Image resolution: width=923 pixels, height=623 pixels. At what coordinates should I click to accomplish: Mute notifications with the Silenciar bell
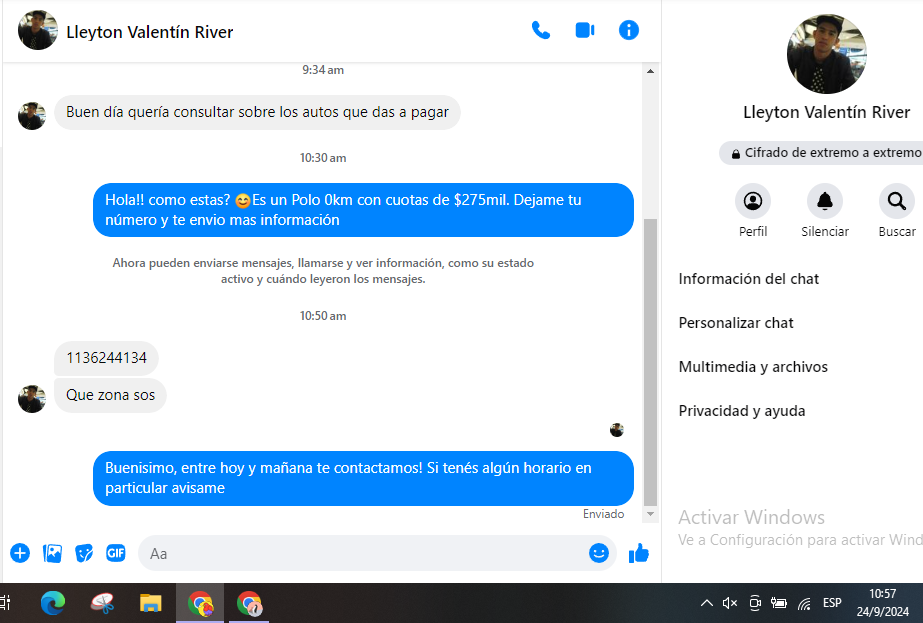pyautogui.click(x=824, y=202)
